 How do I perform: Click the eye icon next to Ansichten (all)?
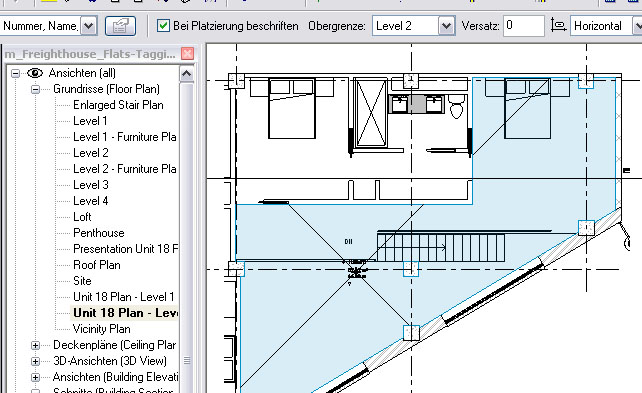pos(35,73)
